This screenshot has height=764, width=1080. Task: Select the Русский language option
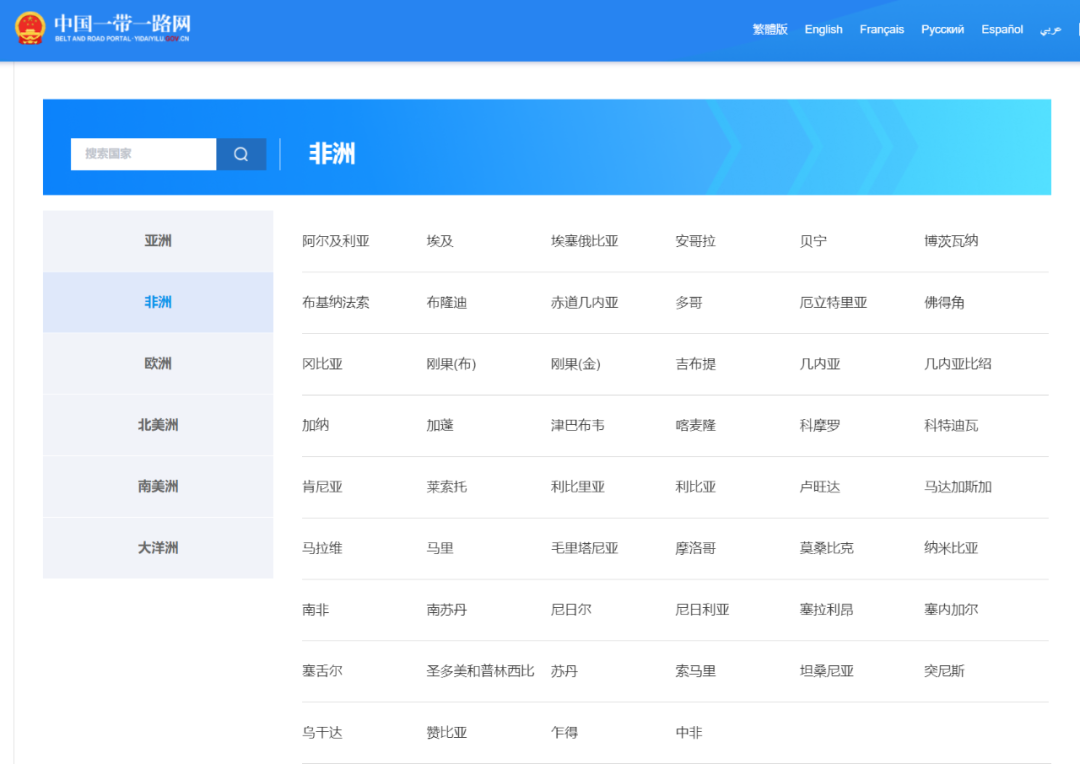942,29
